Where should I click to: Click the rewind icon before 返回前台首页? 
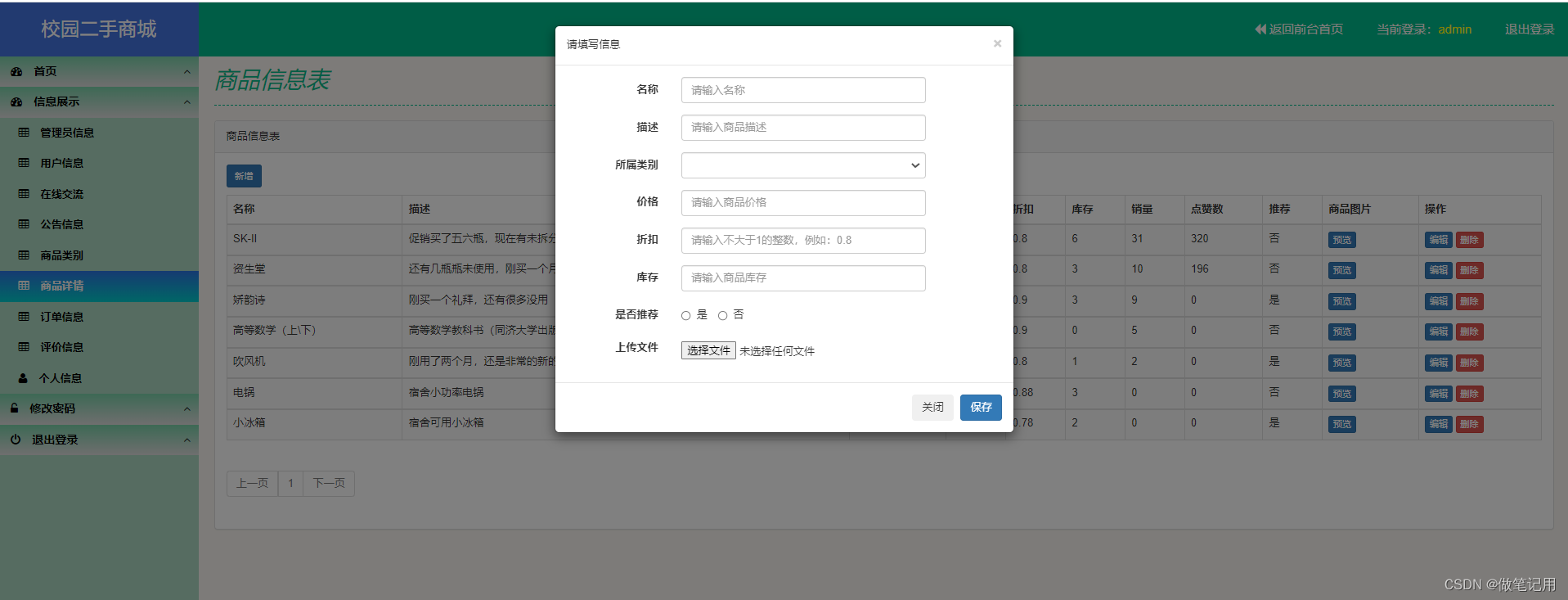pos(1260,29)
